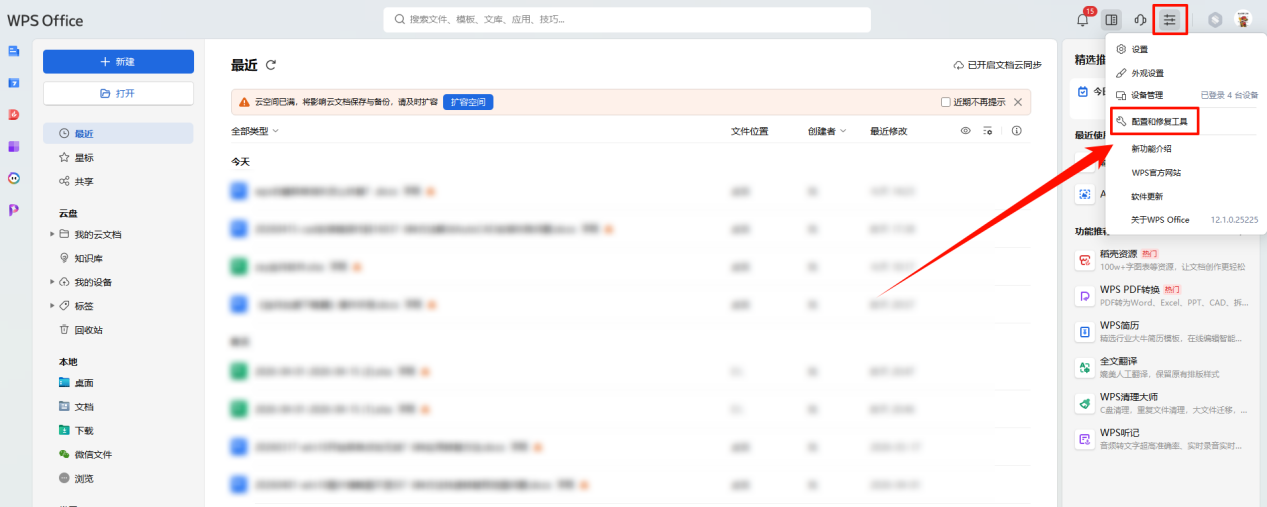Select 外观设置 in the settings menu
This screenshot has width=1267, height=507.
pyautogui.click(x=1185, y=73)
